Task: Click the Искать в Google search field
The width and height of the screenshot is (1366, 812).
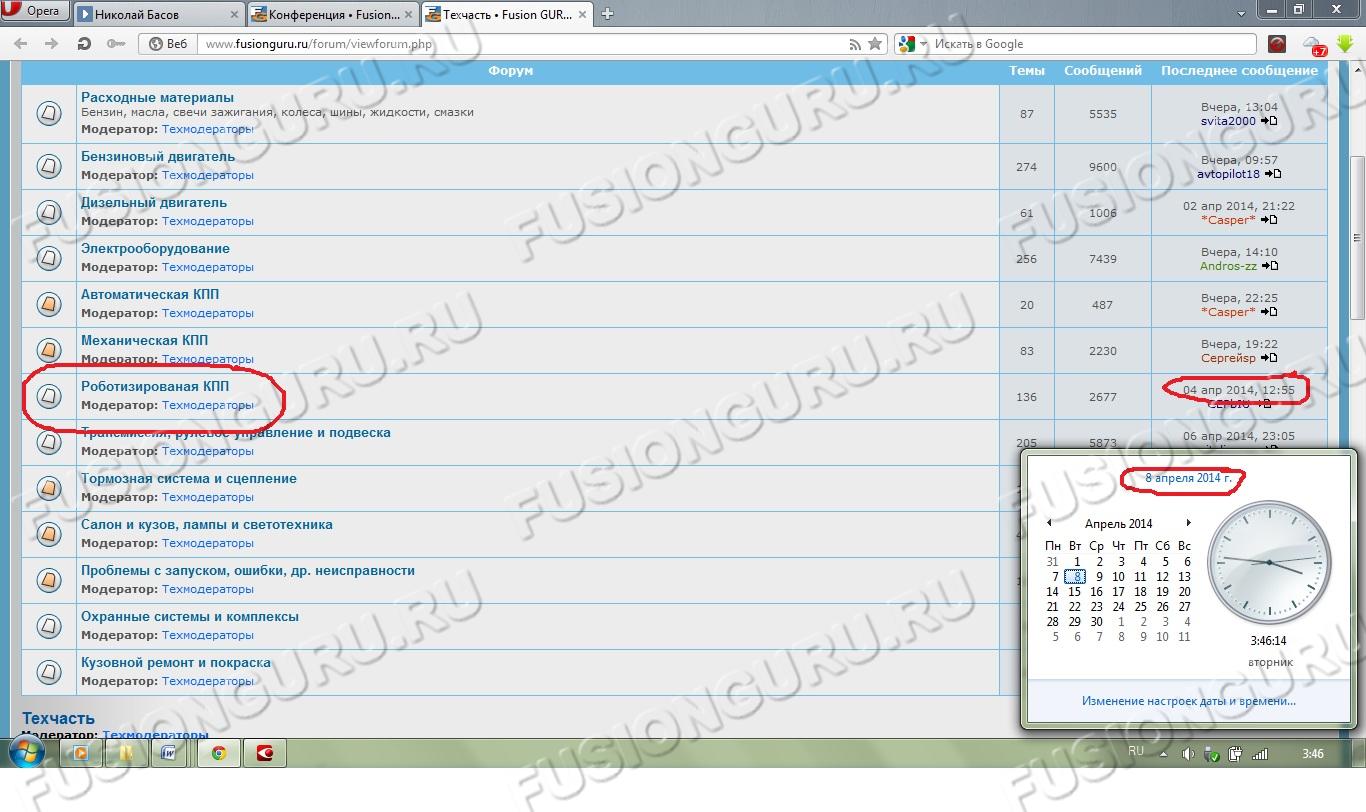Action: point(1092,44)
